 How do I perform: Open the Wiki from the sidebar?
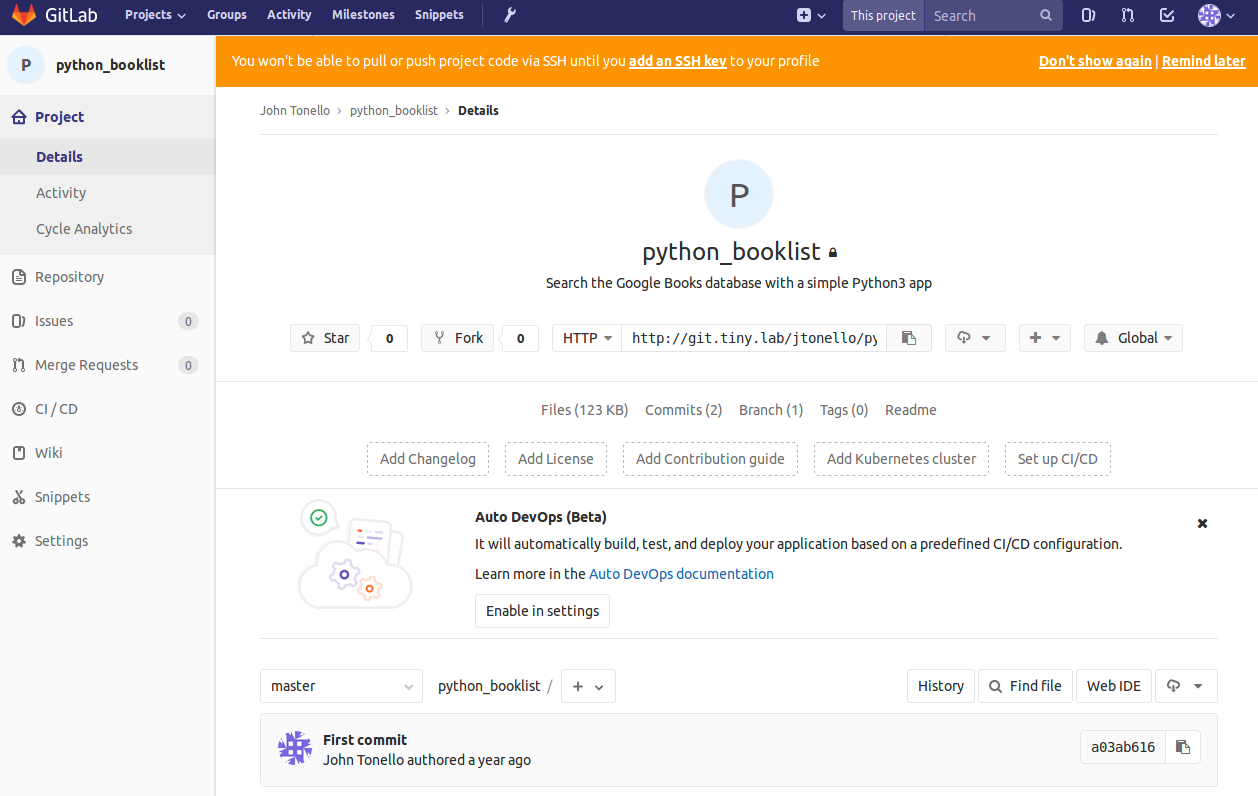click(x=46, y=452)
